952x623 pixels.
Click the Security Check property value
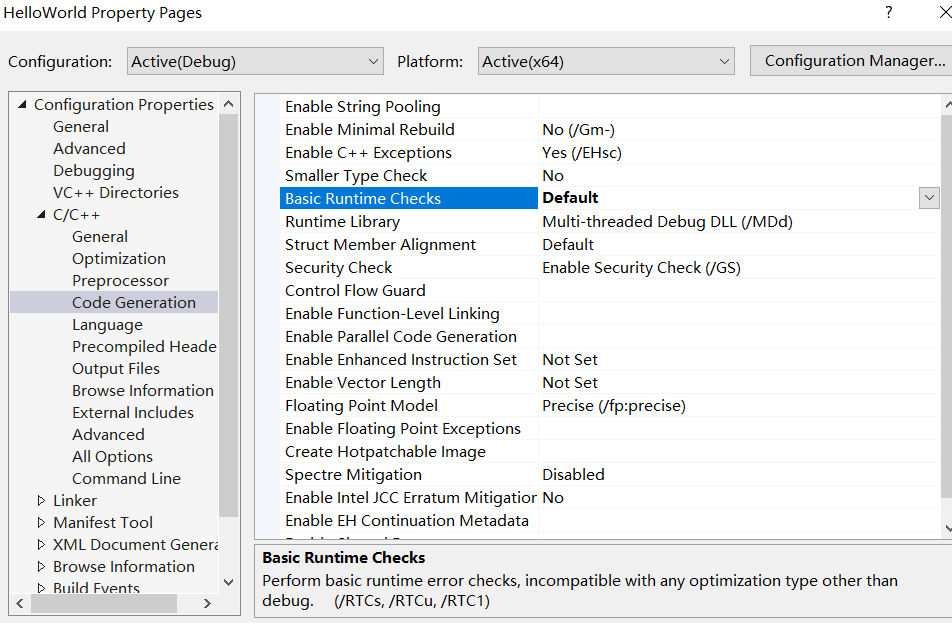point(640,268)
